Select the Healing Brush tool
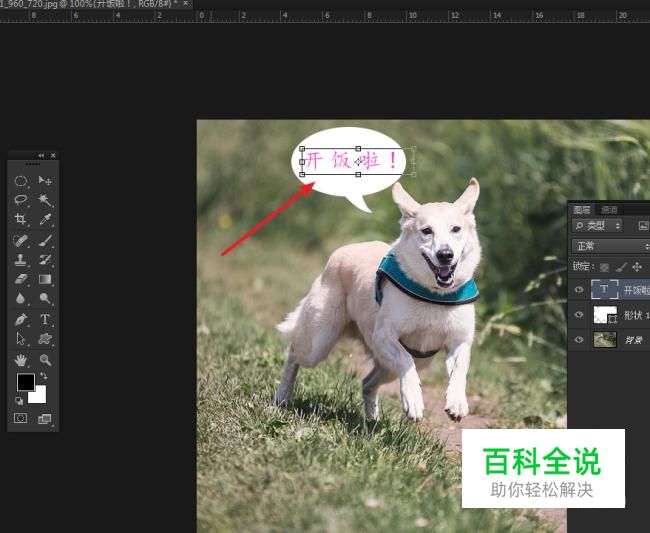 point(21,240)
